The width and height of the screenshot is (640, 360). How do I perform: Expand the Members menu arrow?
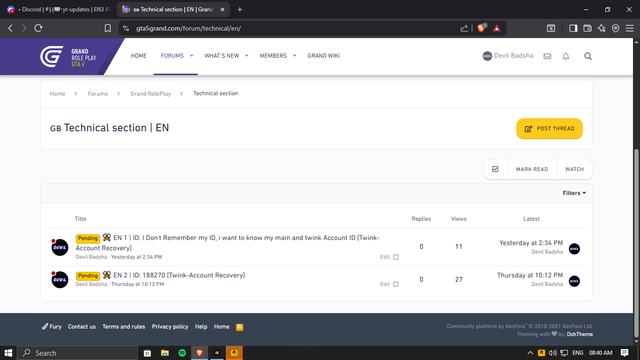tap(294, 56)
